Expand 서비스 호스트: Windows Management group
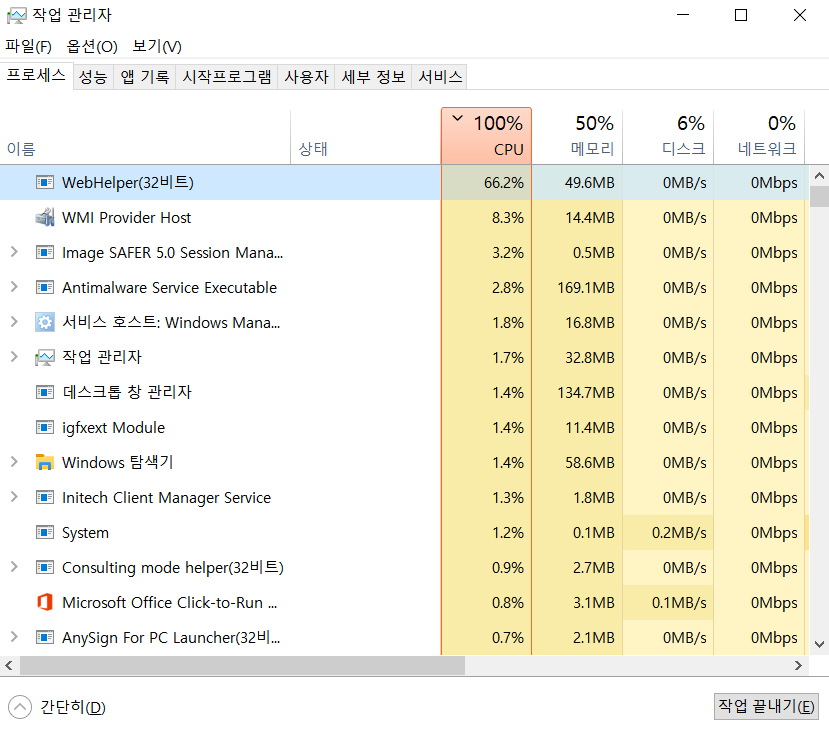This screenshot has height=736, width=829. pos(14,322)
